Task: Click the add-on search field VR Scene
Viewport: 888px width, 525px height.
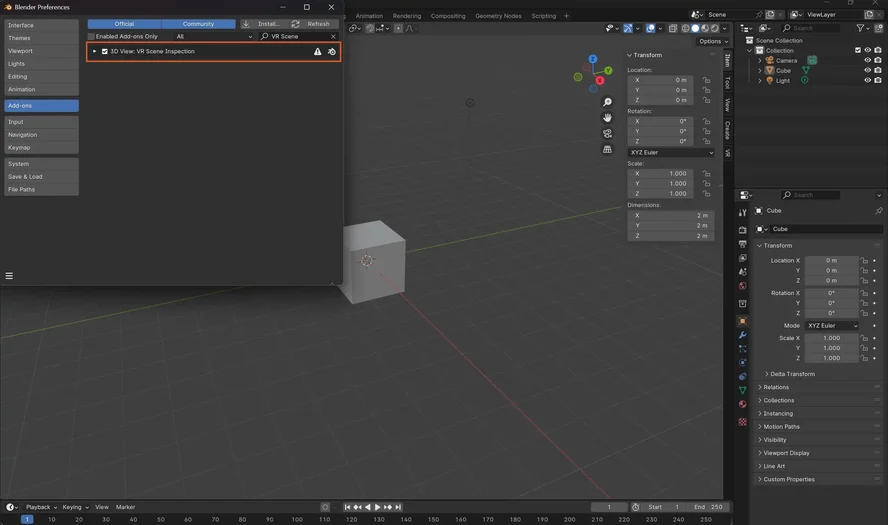Action: pos(298,36)
